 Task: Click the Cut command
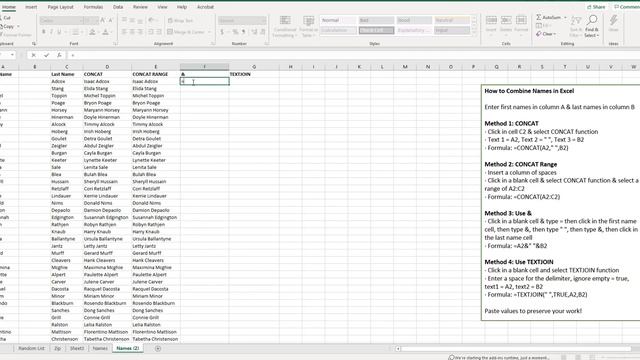click(6, 18)
